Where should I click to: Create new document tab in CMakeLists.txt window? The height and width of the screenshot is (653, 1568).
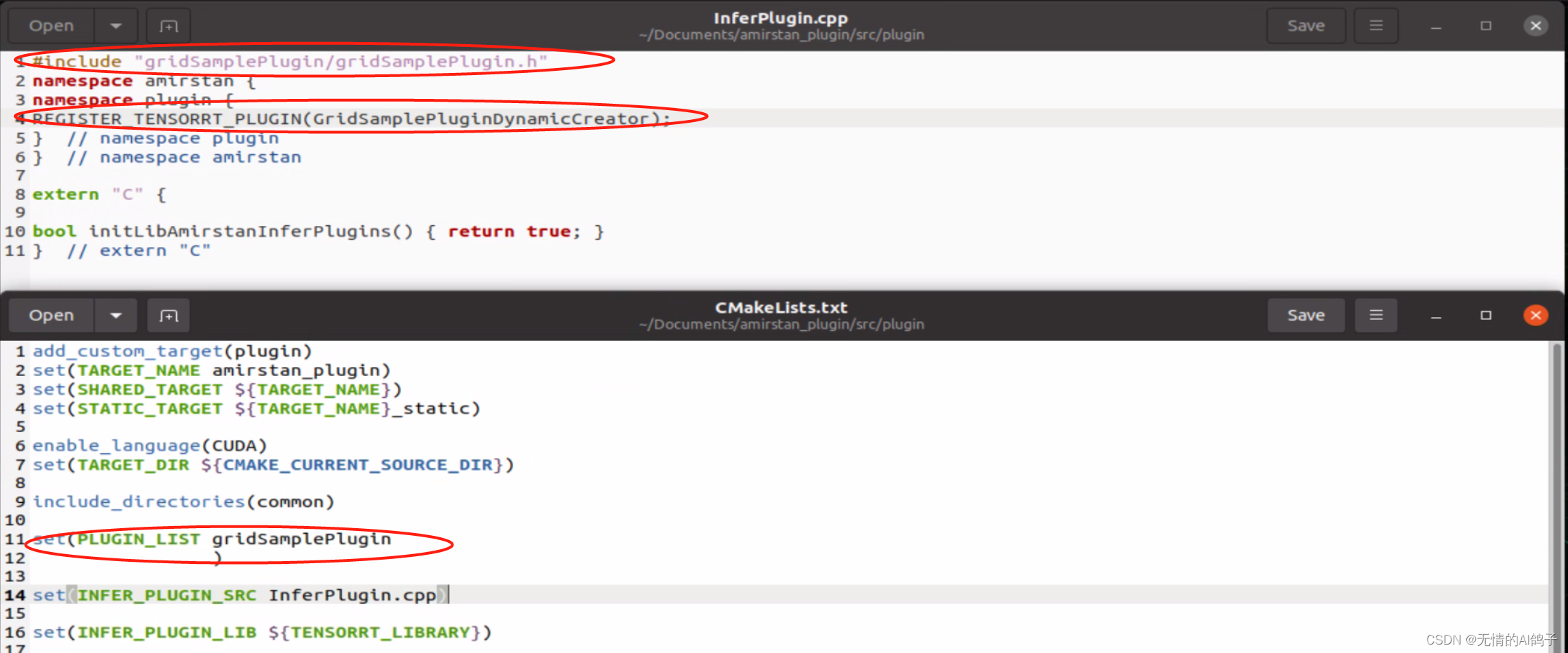click(168, 316)
